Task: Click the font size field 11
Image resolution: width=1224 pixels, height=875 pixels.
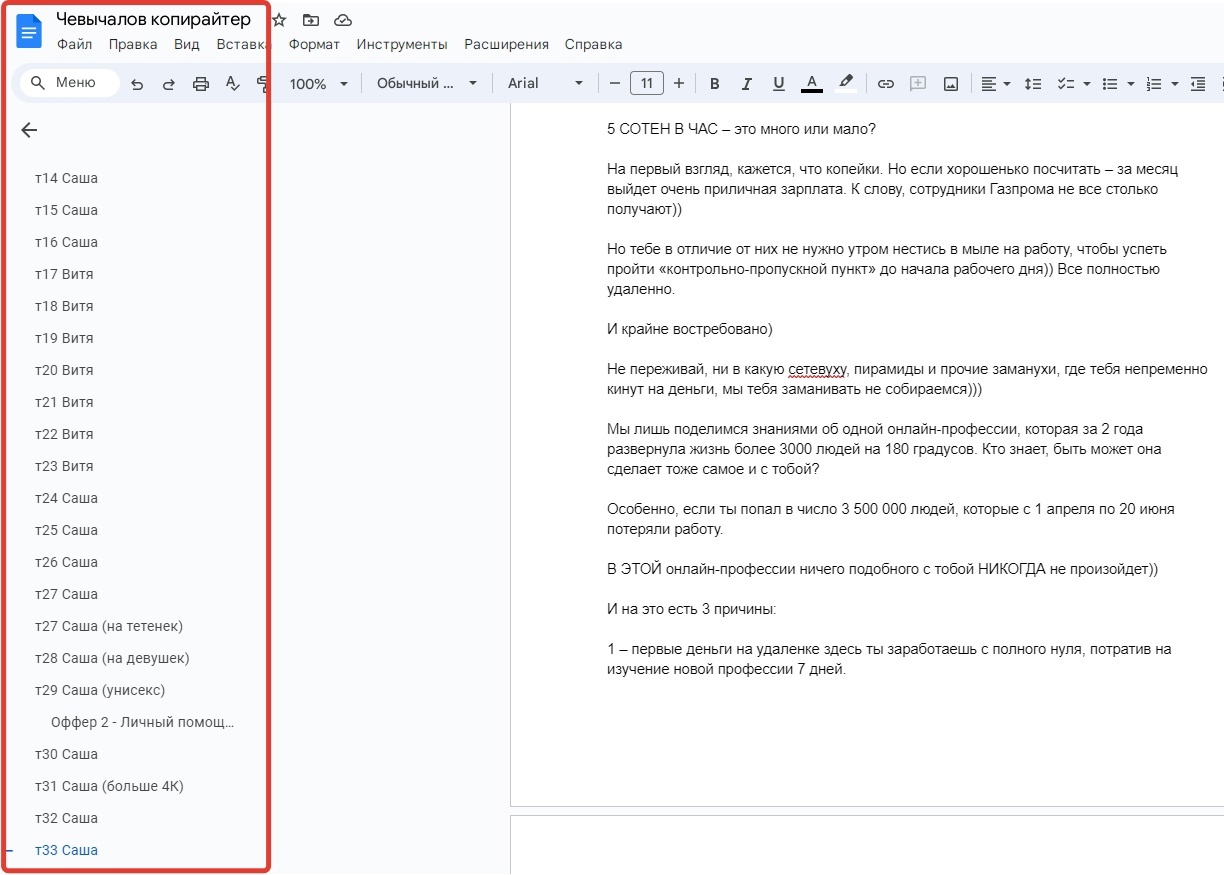Action: tap(647, 84)
